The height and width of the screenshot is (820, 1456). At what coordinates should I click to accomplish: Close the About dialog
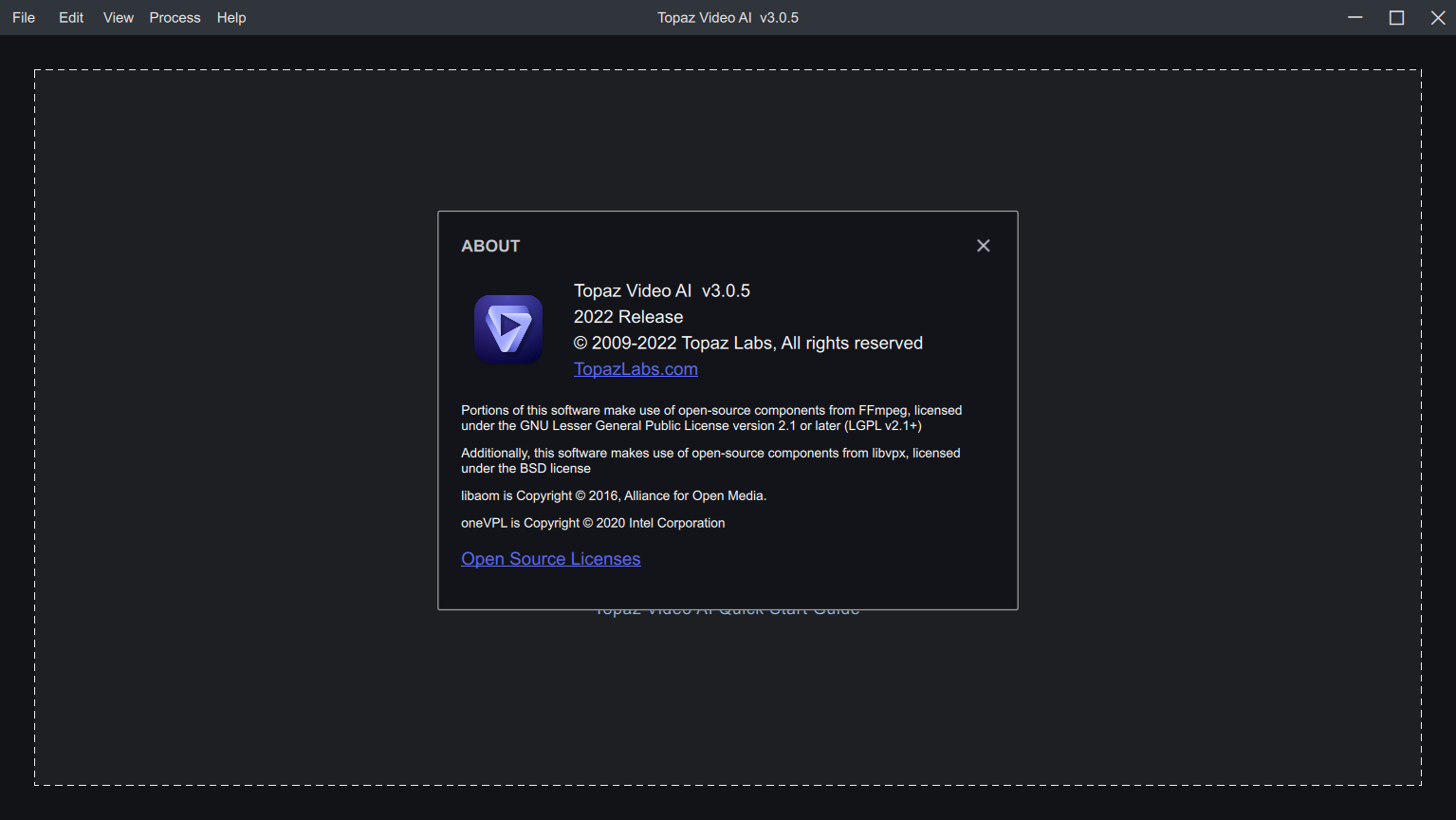[x=984, y=246]
